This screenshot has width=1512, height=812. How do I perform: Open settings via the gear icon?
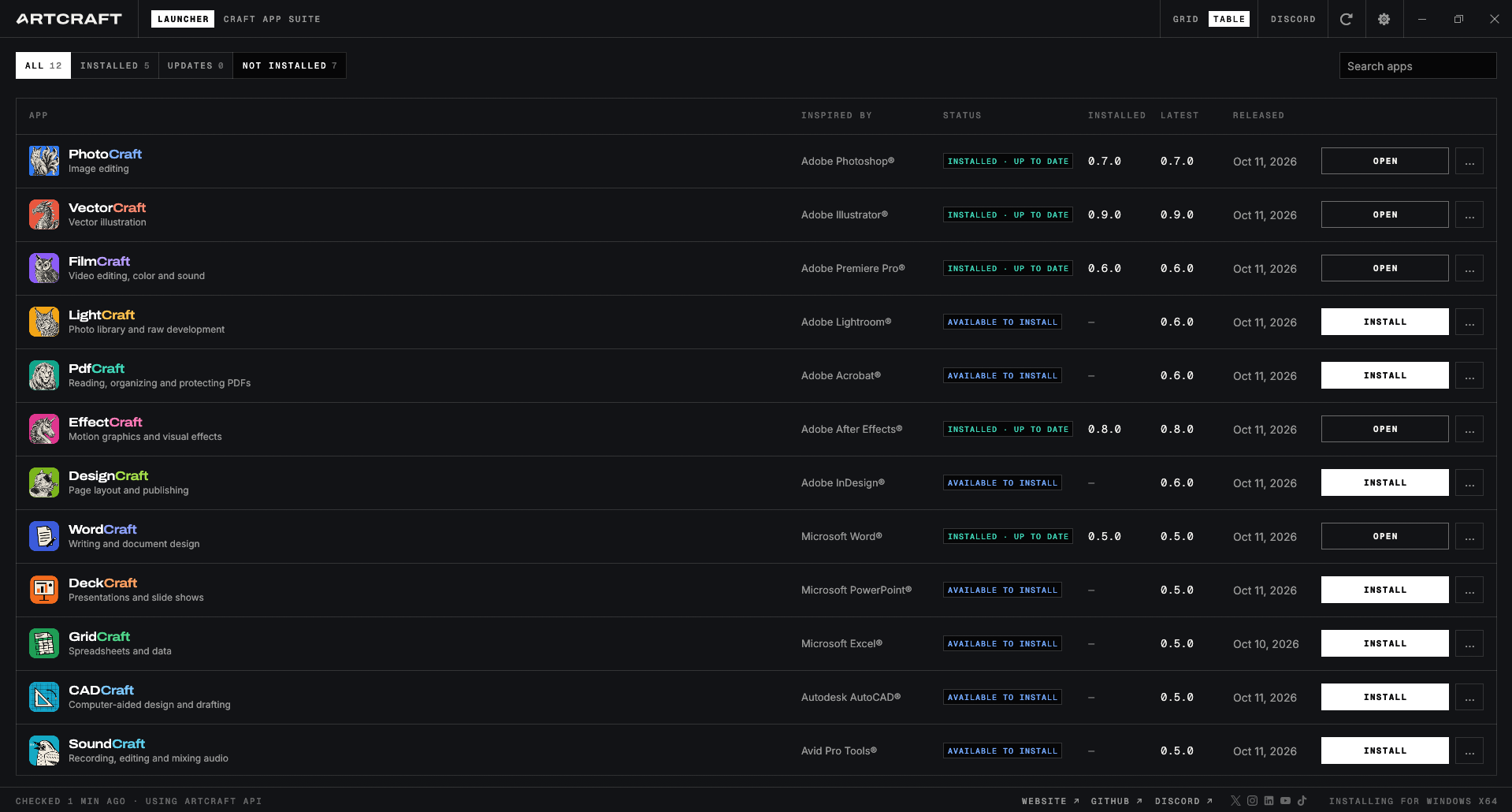click(x=1384, y=19)
